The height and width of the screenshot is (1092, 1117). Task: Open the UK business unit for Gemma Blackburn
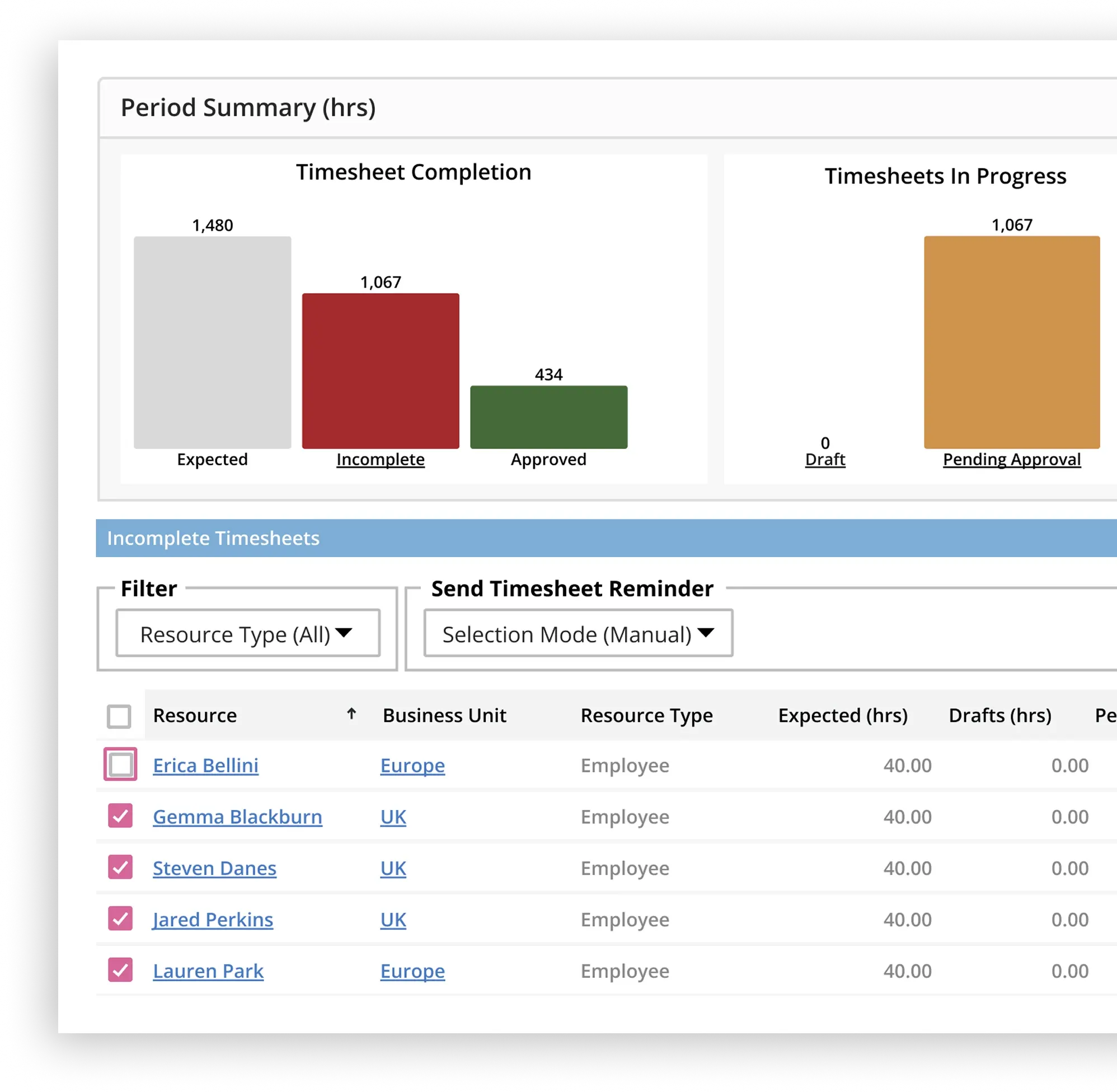pyautogui.click(x=393, y=817)
